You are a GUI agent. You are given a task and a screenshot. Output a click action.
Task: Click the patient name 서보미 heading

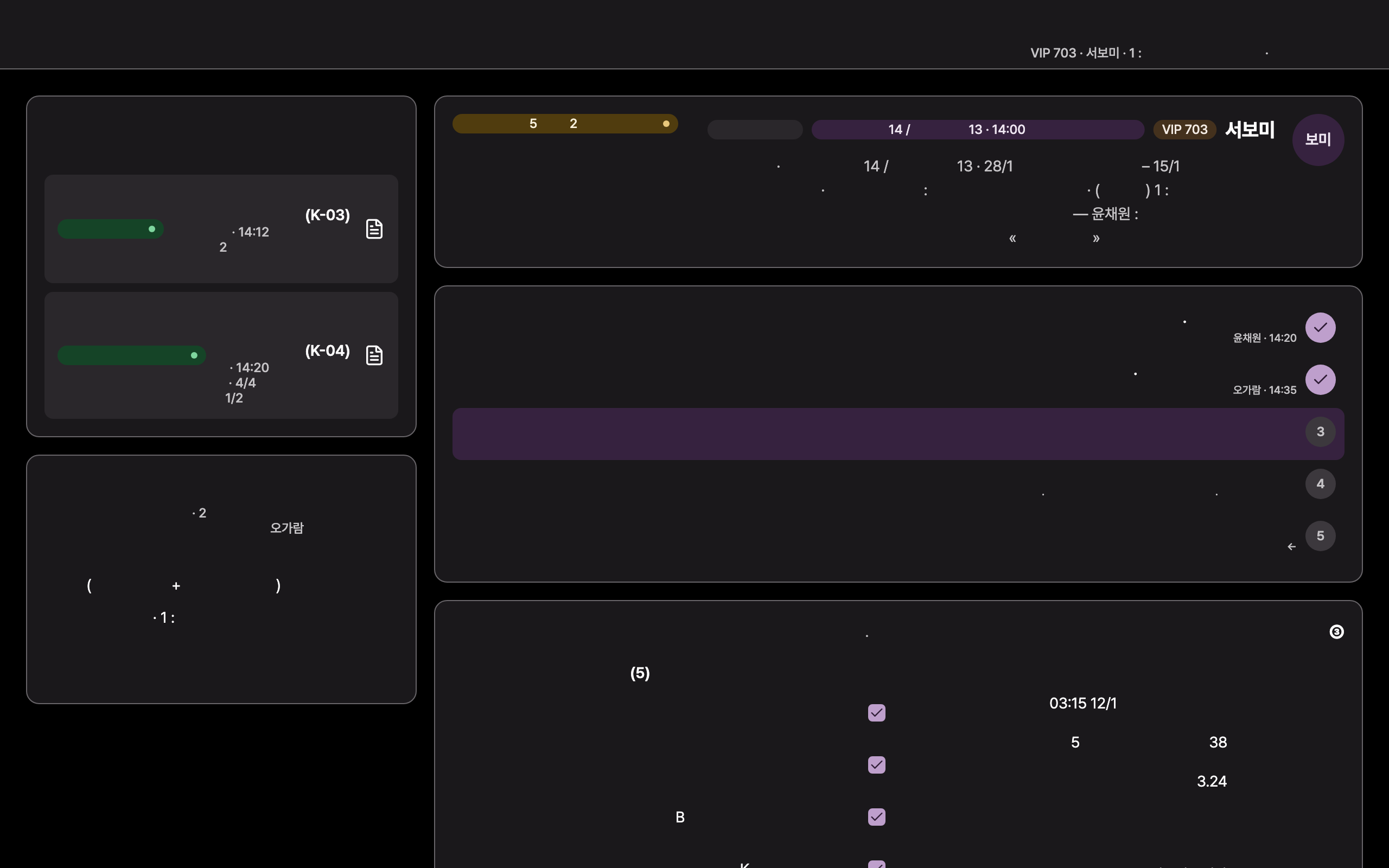coord(1250,130)
